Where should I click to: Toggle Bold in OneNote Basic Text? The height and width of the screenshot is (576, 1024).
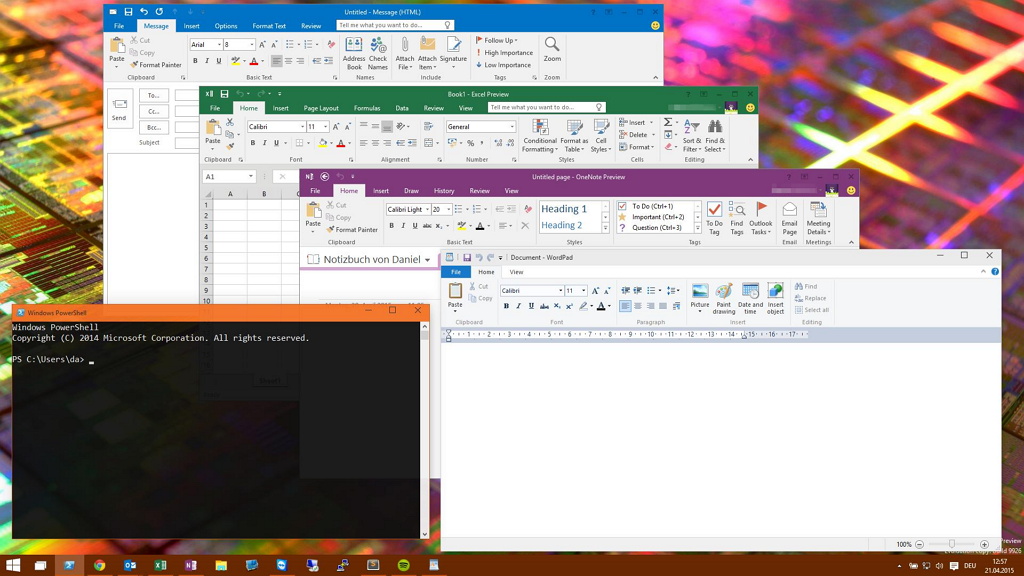tap(391, 225)
